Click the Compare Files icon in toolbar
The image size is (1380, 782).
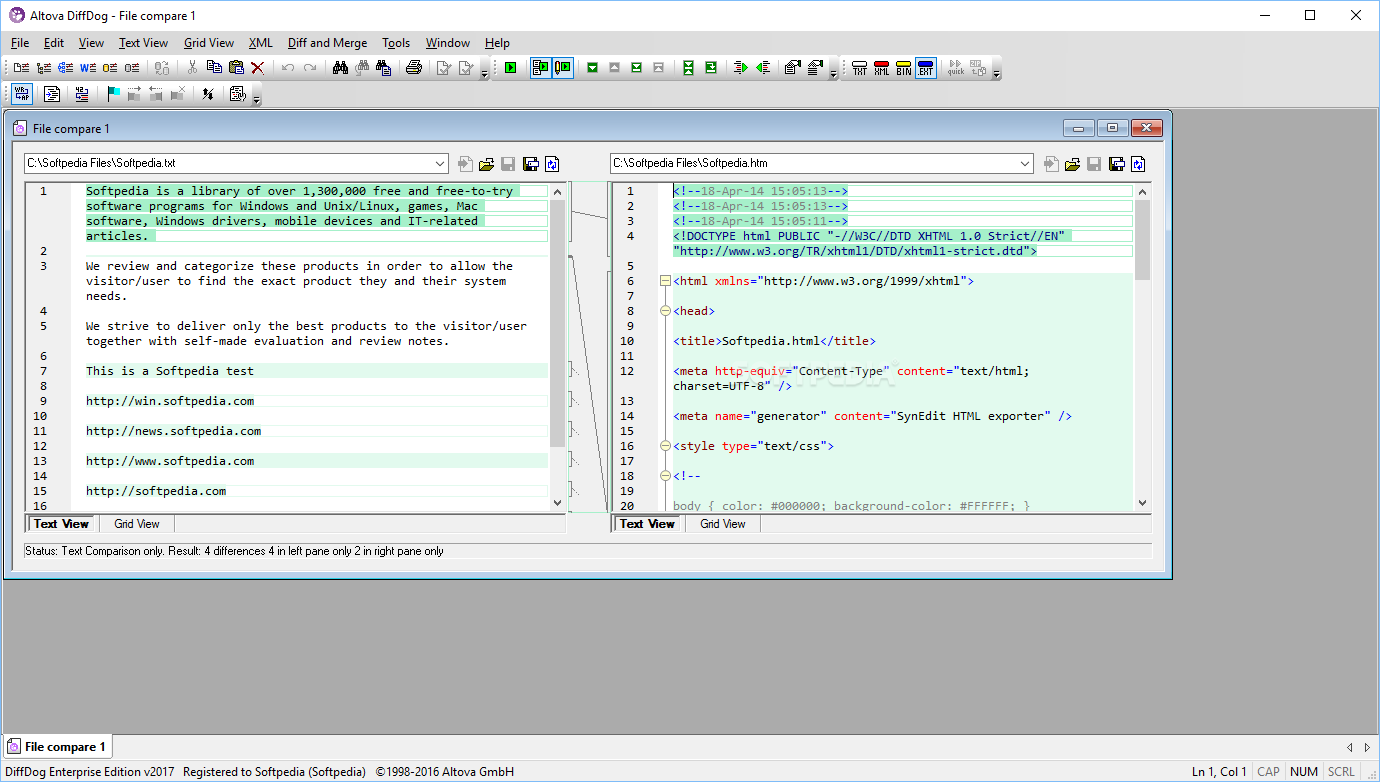21,68
